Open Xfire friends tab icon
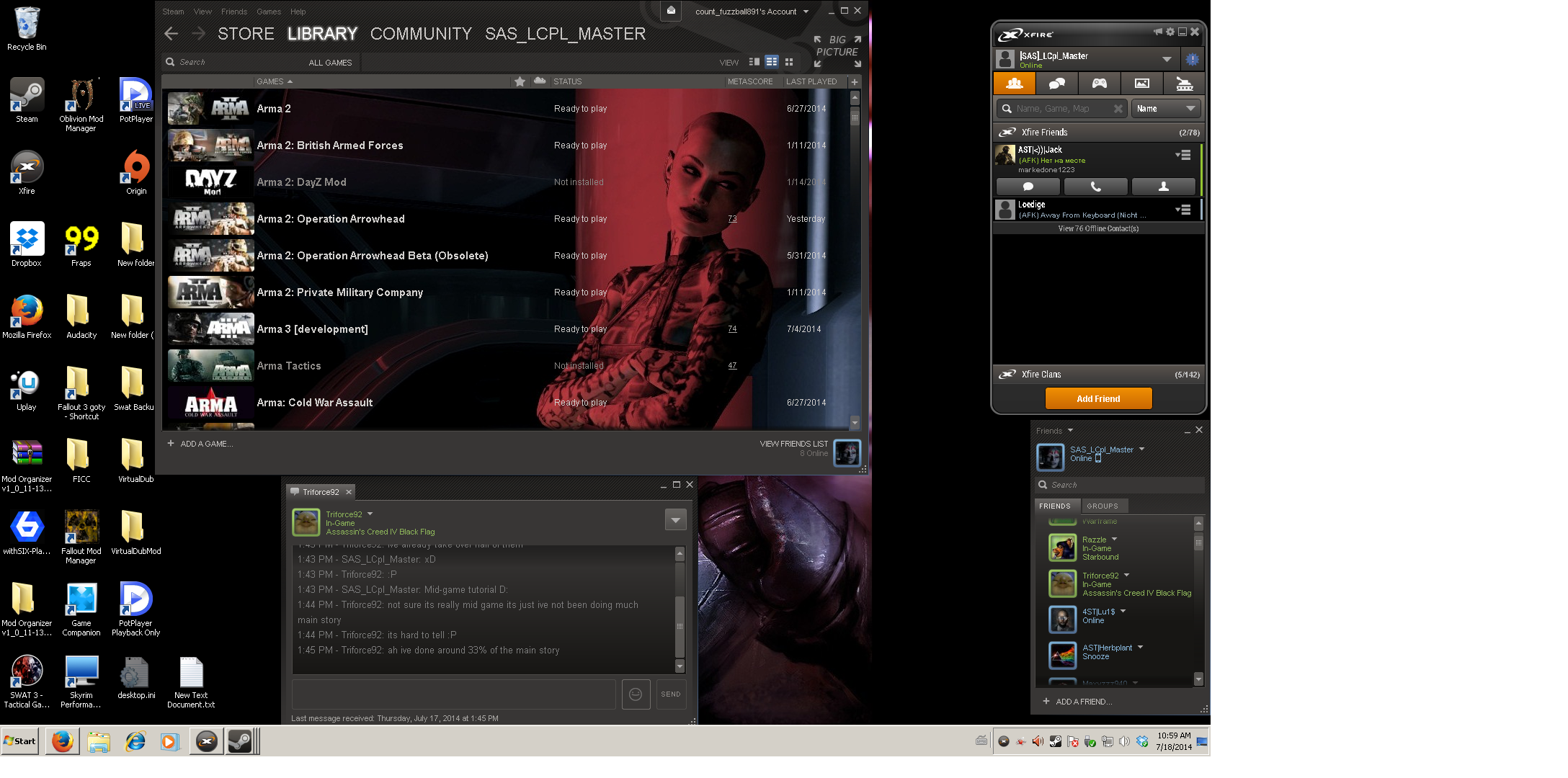 1014,84
